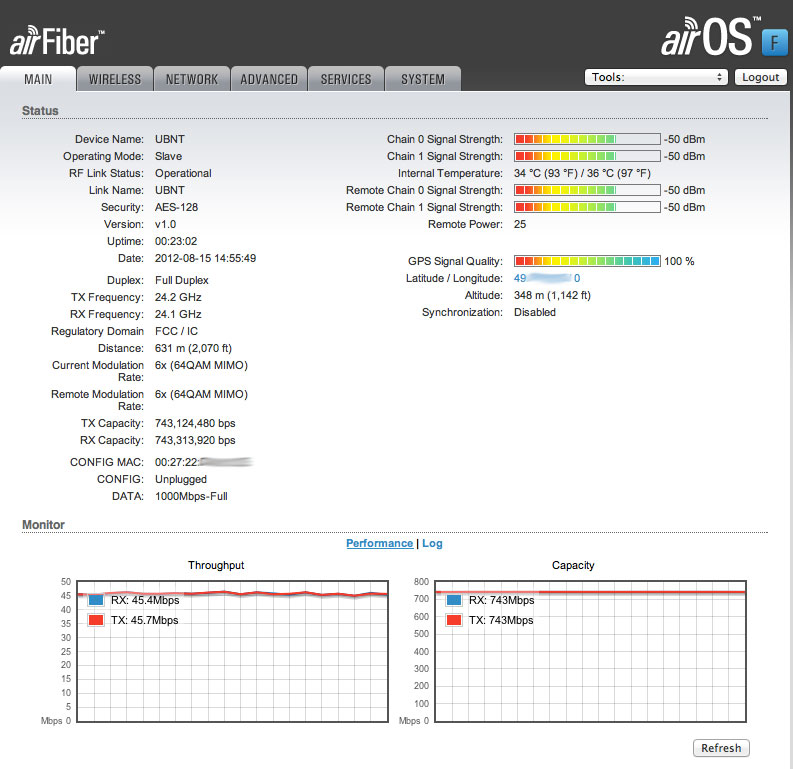Switch to the MAIN tab
The image size is (793, 769).
(38, 79)
